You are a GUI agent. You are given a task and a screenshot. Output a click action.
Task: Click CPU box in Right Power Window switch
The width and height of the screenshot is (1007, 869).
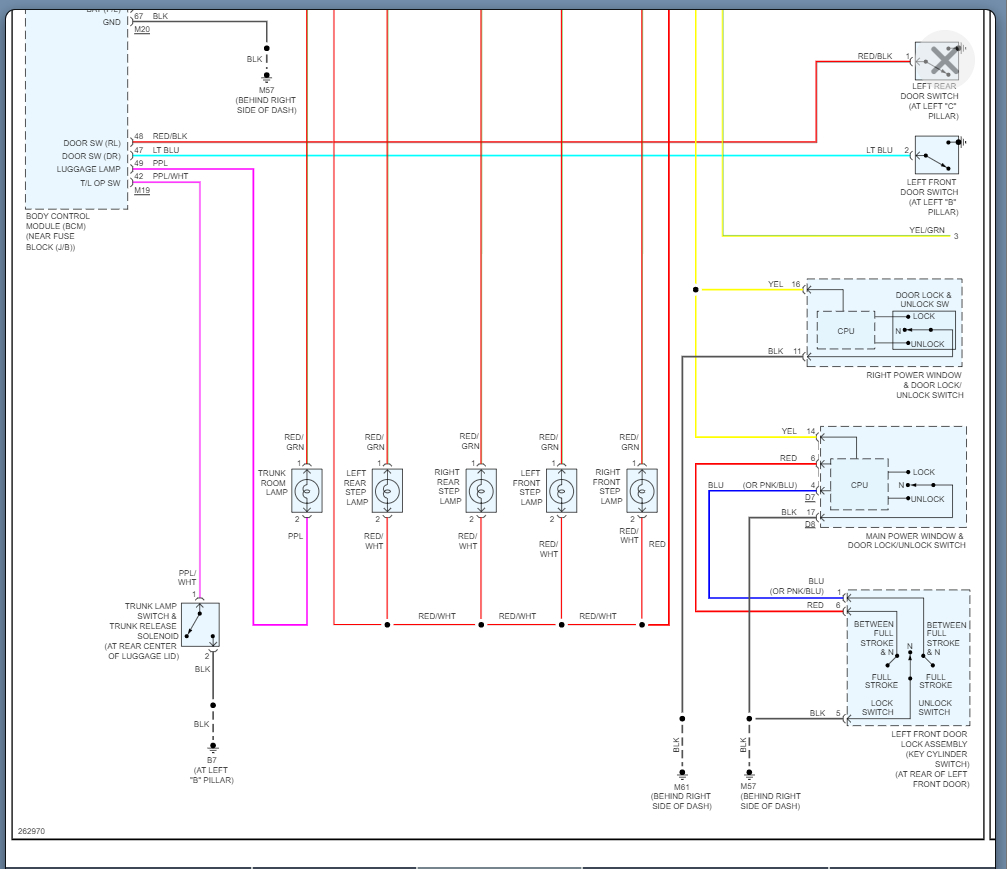pos(846,331)
